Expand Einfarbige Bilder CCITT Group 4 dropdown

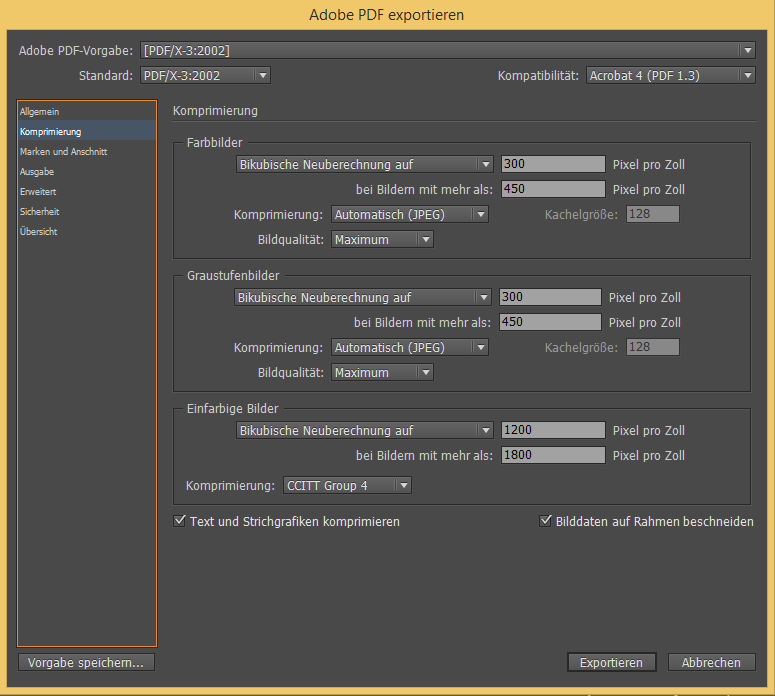tap(347, 486)
